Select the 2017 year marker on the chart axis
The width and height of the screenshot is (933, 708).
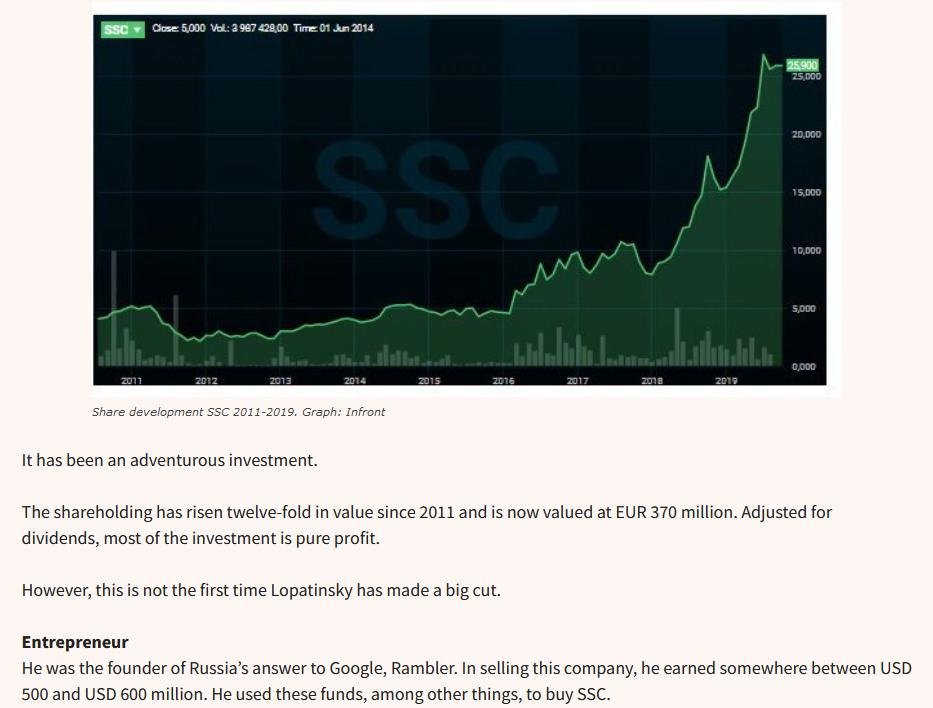coord(577,381)
